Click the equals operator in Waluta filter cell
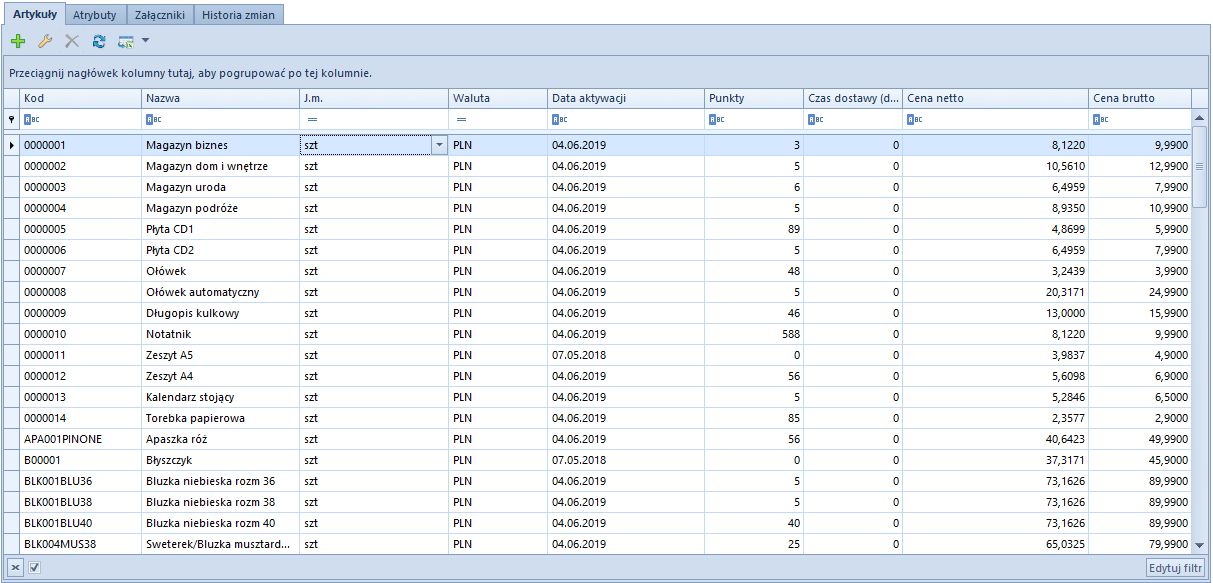This screenshot has height=583, width=1213. 461,120
